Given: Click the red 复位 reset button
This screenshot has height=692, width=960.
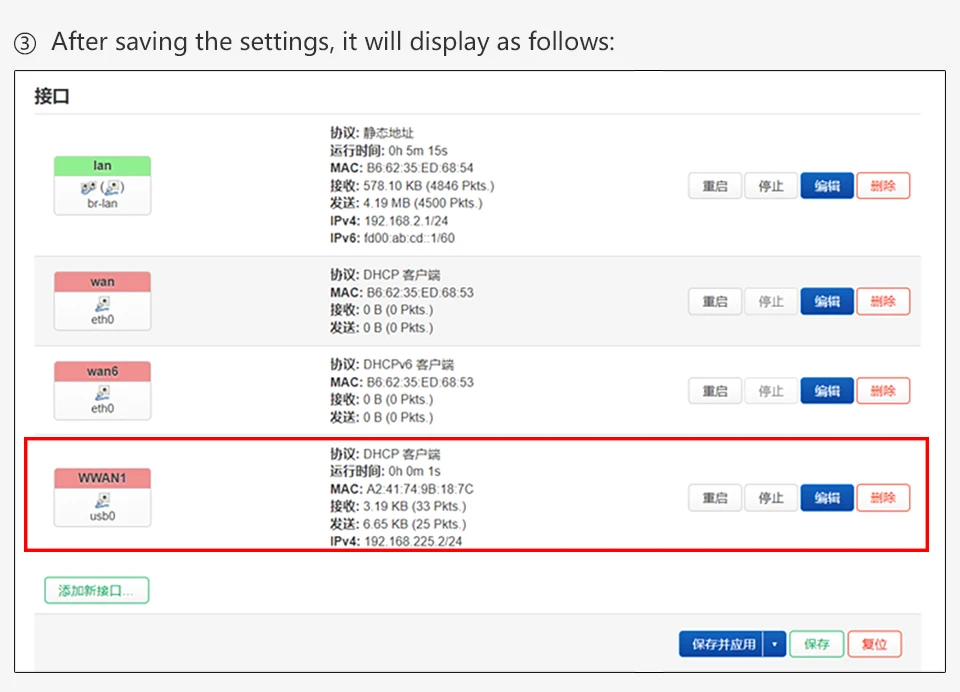Looking at the screenshot, I should coord(874,644).
